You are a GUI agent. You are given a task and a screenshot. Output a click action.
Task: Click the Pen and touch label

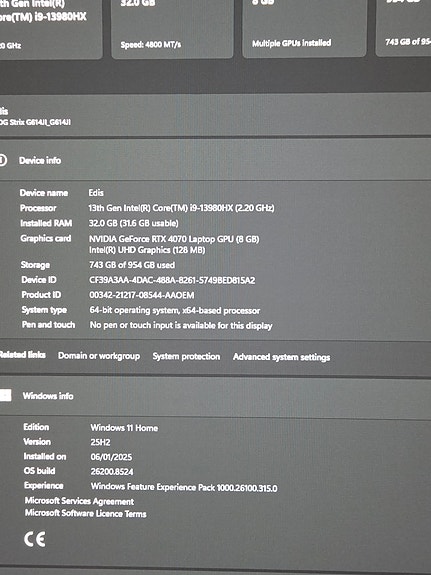point(48,325)
